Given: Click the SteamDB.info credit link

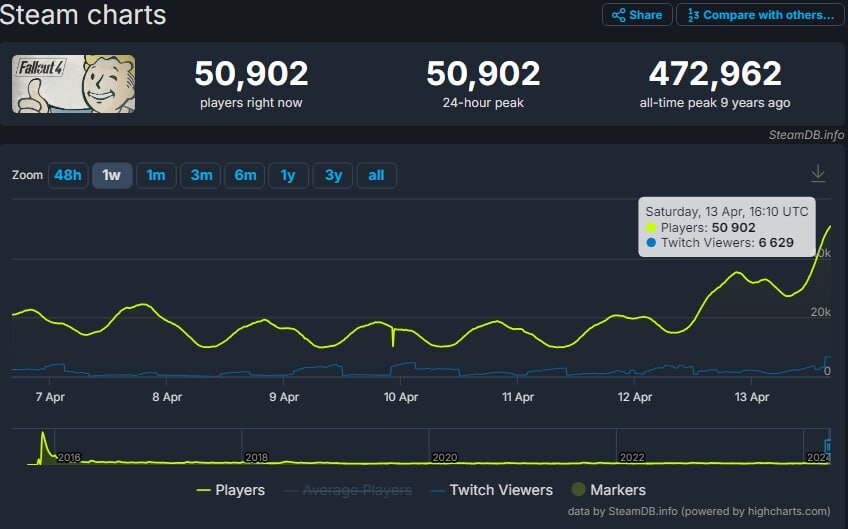Looking at the screenshot, I should (x=806, y=135).
